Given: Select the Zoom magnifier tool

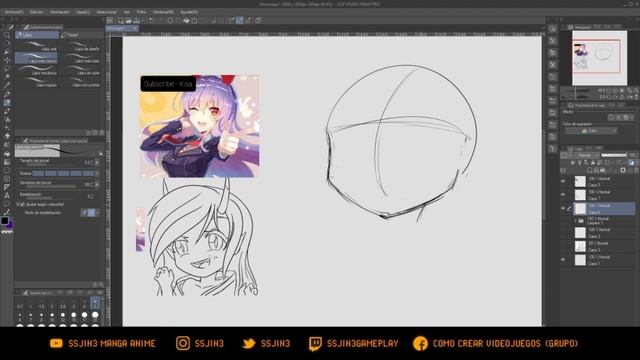Looking at the screenshot, I should click(x=7, y=35).
